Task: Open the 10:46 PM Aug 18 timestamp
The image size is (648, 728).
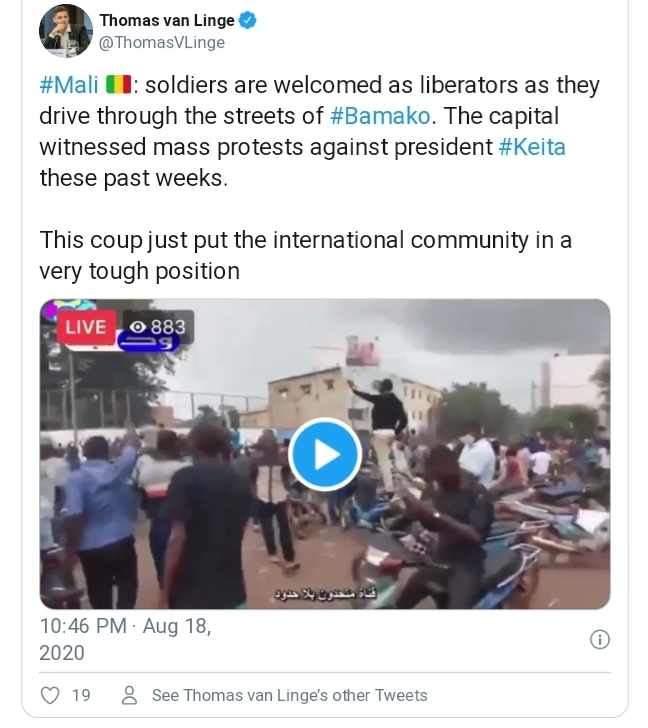Action: pos(125,639)
